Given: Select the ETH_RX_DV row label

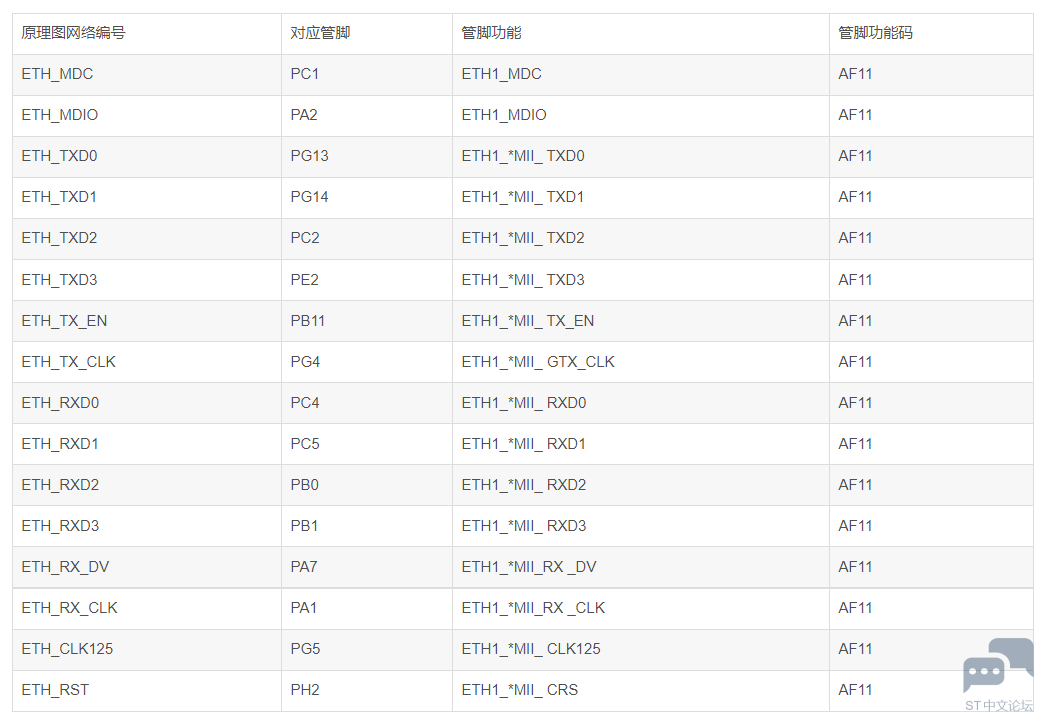Looking at the screenshot, I should pyautogui.click(x=65, y=567).
